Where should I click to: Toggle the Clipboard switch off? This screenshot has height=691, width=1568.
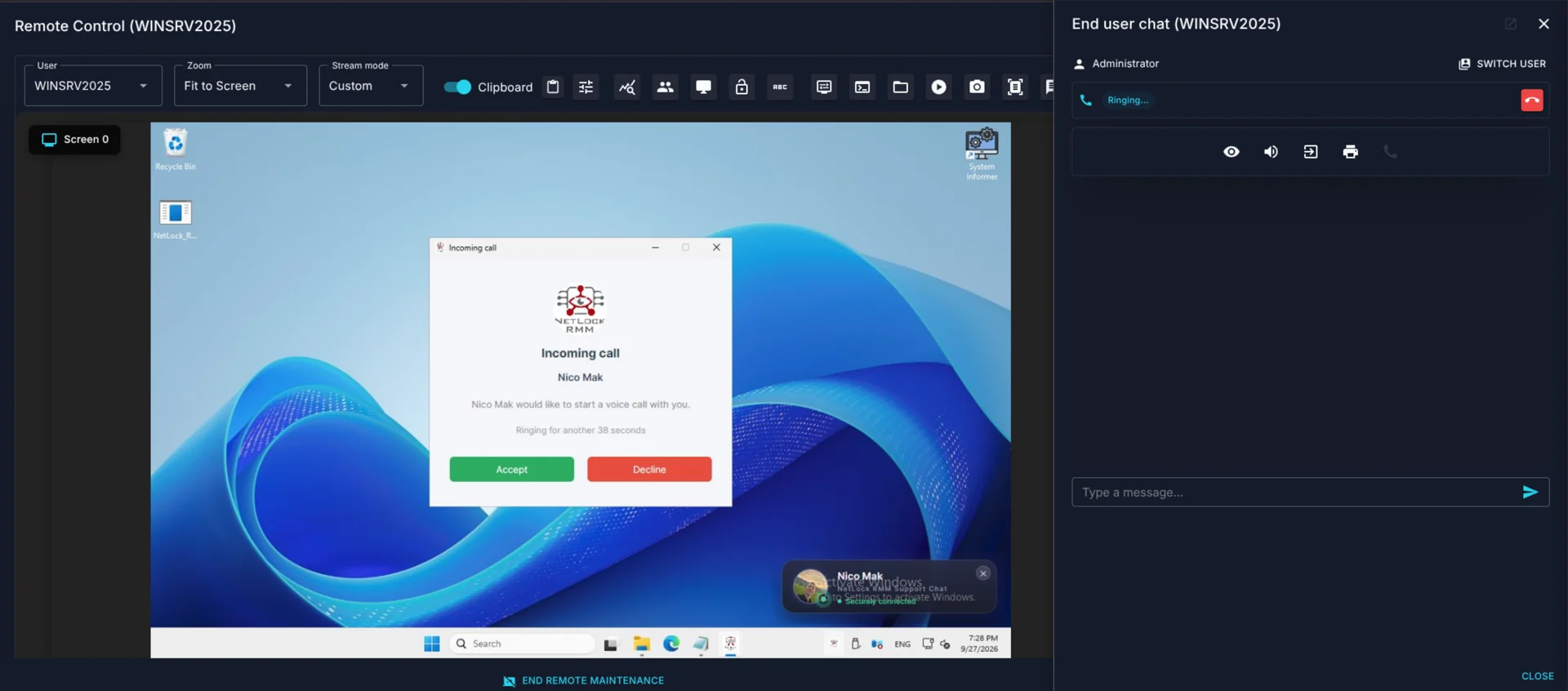click(457, 87)
